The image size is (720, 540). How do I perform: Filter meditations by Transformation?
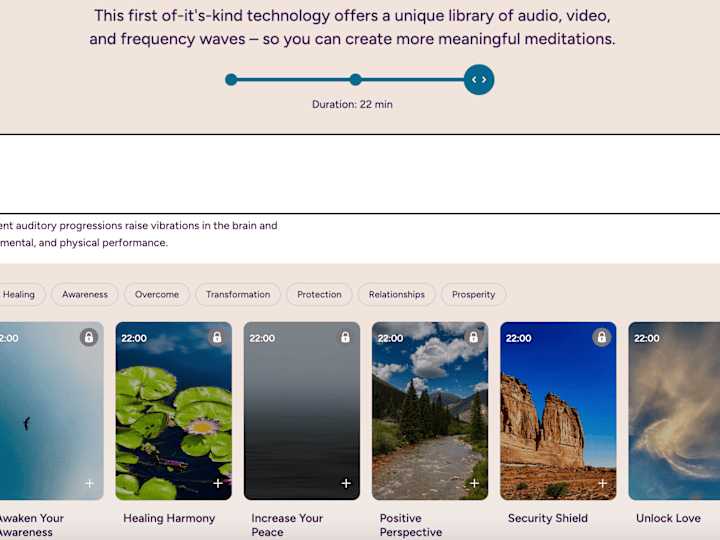click(x=238, y=294)
